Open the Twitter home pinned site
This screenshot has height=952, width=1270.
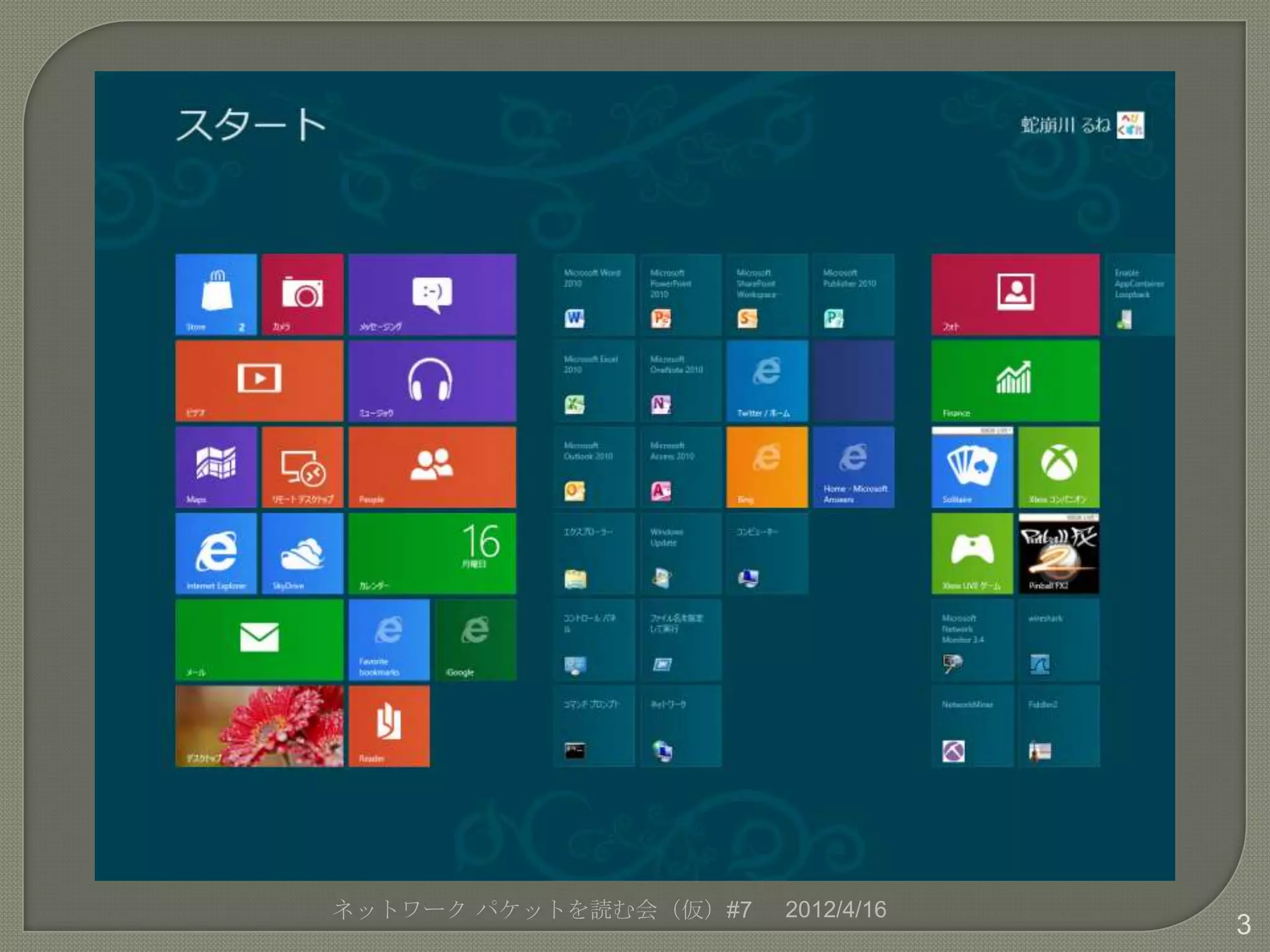point(767,381)
